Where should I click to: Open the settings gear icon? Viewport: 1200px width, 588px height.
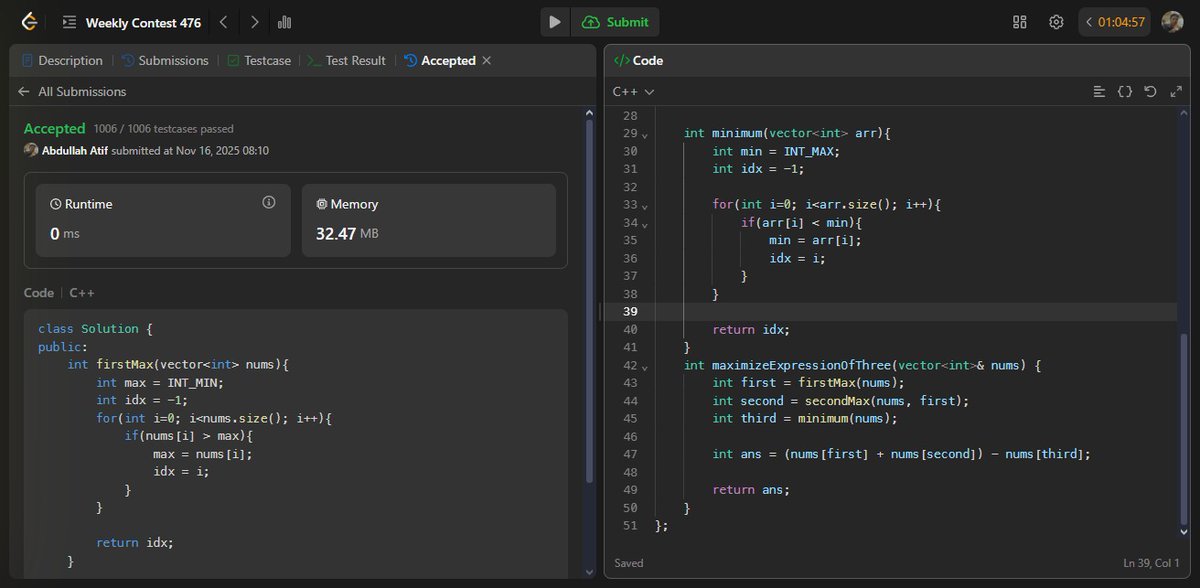coord(1056,21)
